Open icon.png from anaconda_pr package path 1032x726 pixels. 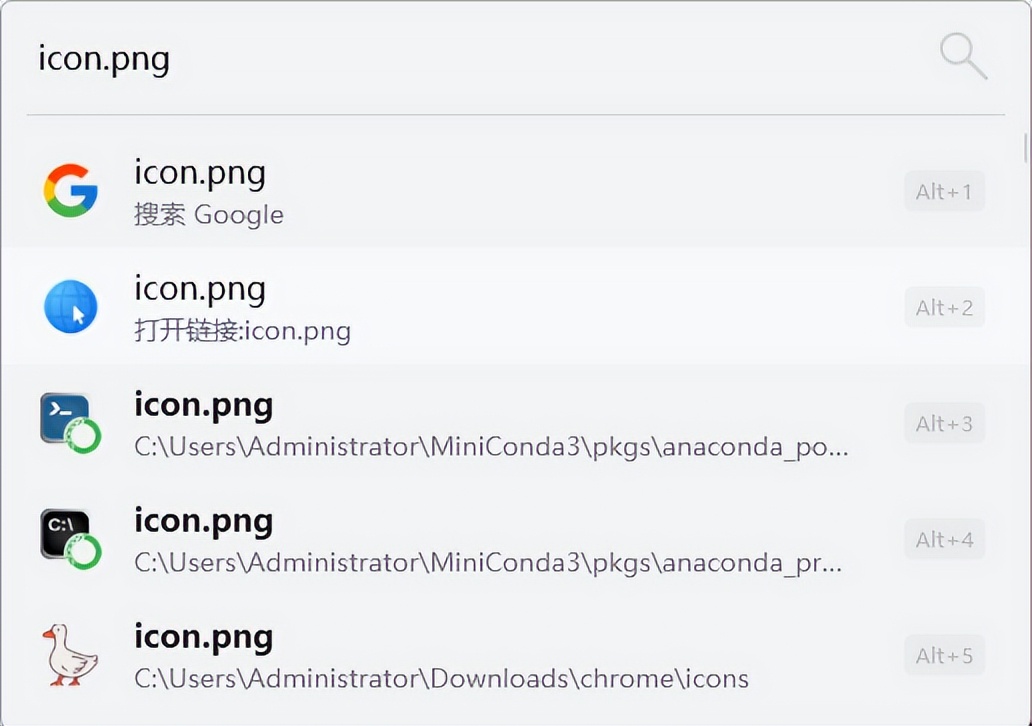click(500, 538)
